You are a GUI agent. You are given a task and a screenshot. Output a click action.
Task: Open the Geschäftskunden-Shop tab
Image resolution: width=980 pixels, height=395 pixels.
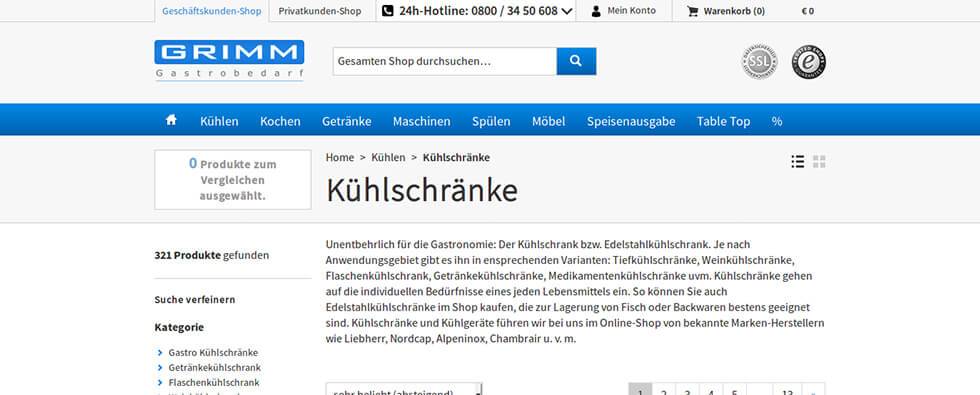(x=212, y=11)
